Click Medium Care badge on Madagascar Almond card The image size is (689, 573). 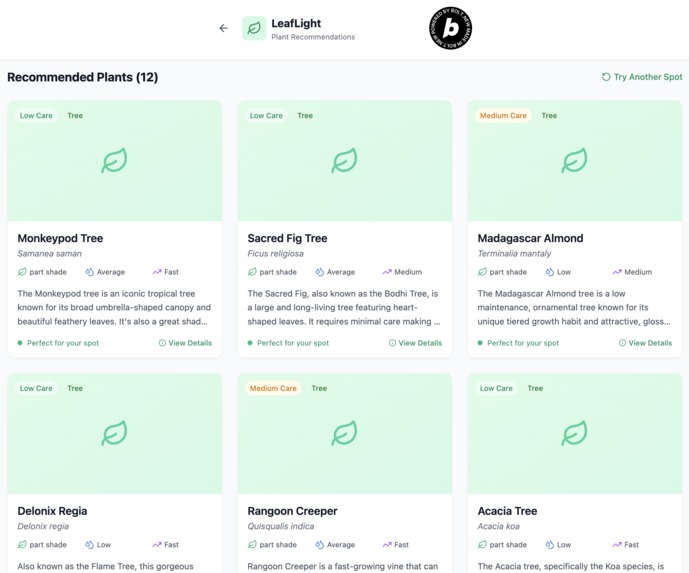pos(503,116)
